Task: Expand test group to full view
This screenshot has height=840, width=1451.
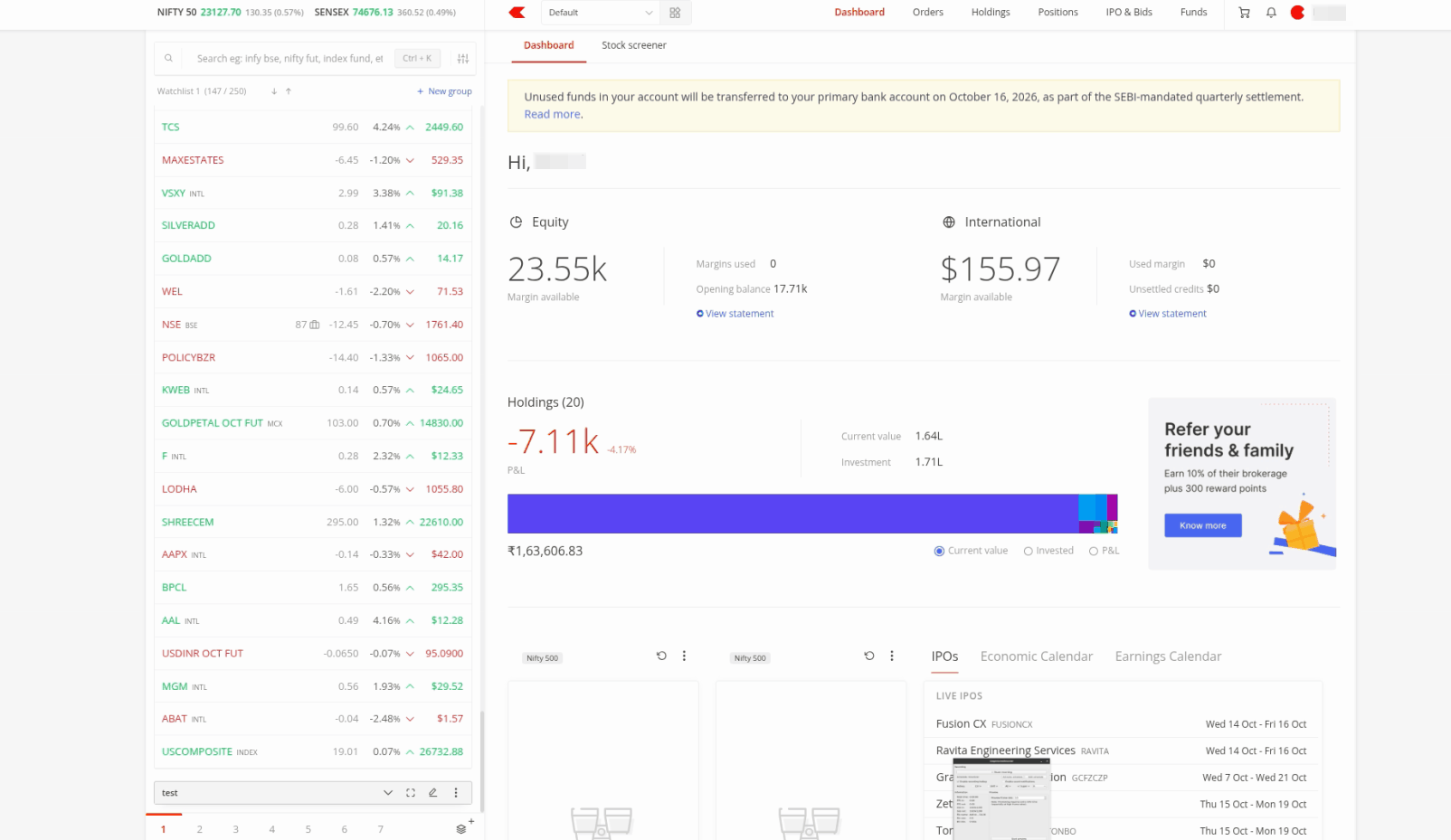Action: pyautogui.click(x=411, y=793)
